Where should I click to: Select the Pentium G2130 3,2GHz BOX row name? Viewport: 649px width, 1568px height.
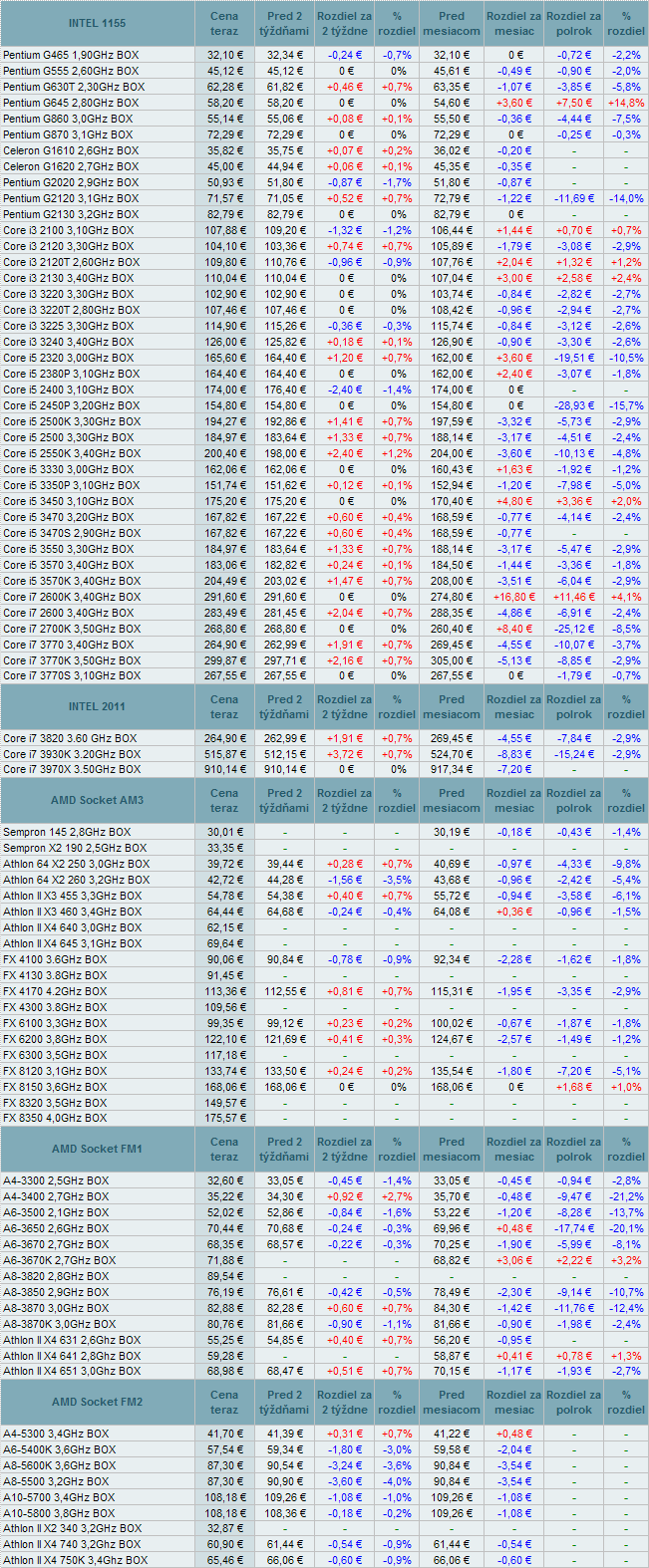click(71, 214)
